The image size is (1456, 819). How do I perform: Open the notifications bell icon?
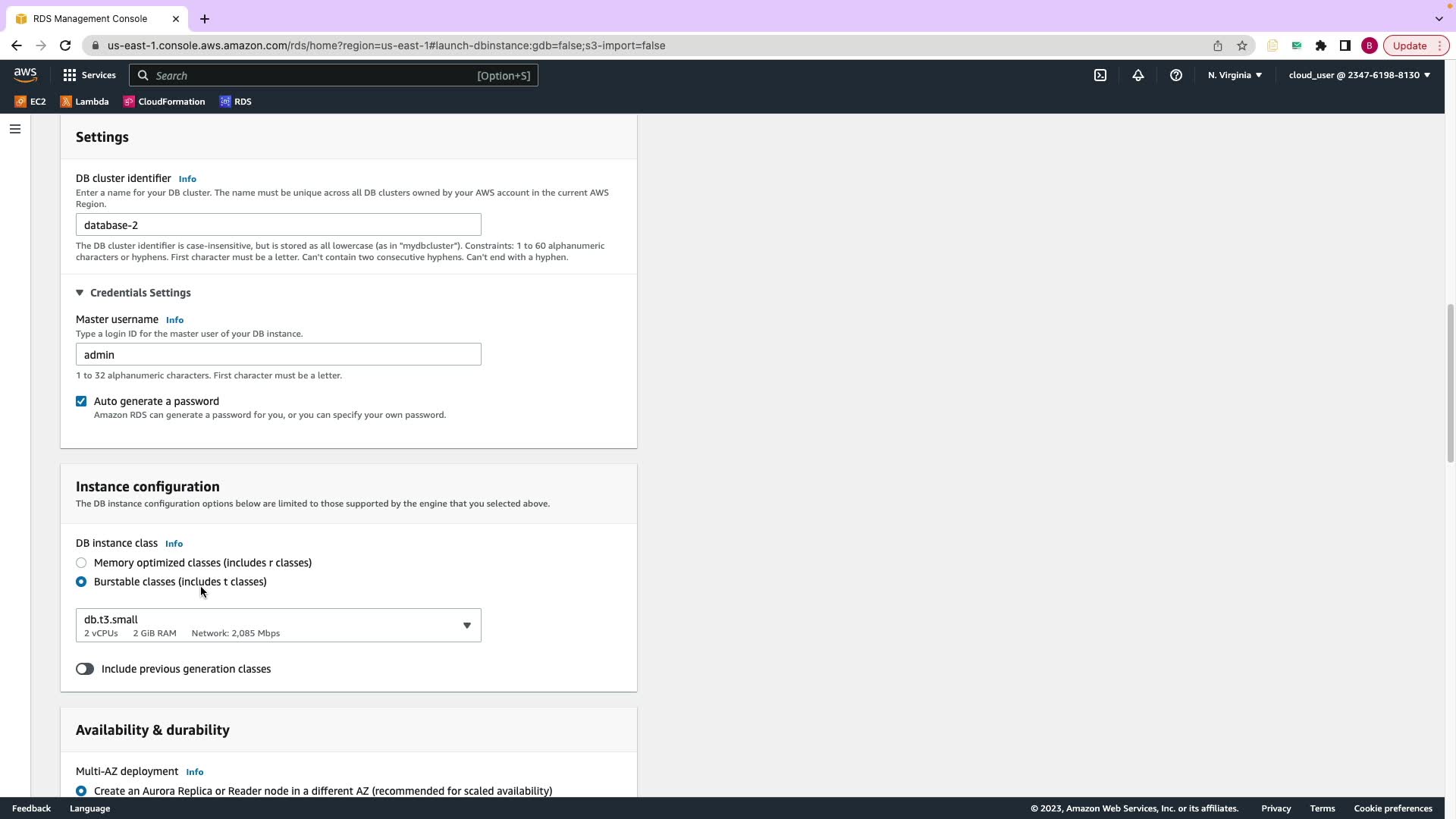[x=1137, y=75]
